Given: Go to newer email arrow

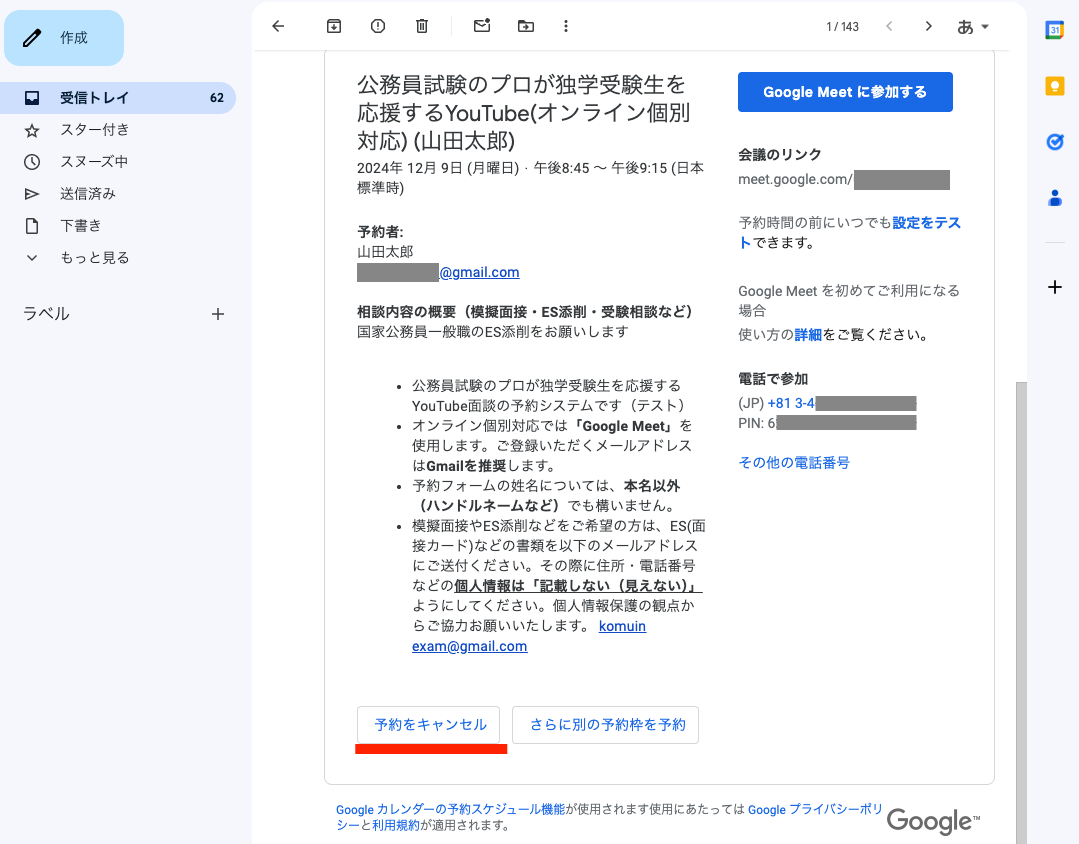Looking at the screenshot, I should click(x=889, y=26).
